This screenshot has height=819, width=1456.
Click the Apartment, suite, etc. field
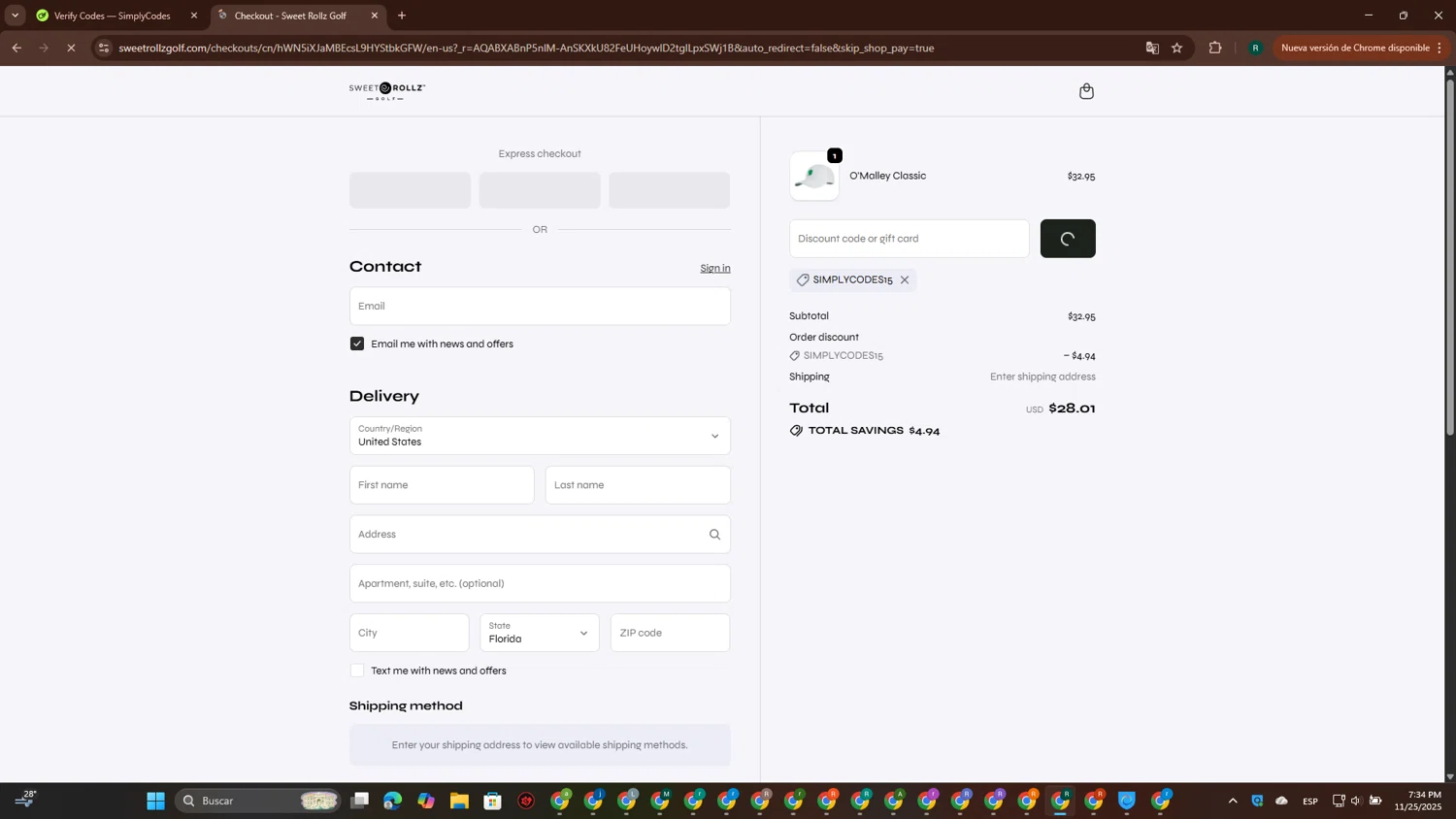(x=540, y=583)
